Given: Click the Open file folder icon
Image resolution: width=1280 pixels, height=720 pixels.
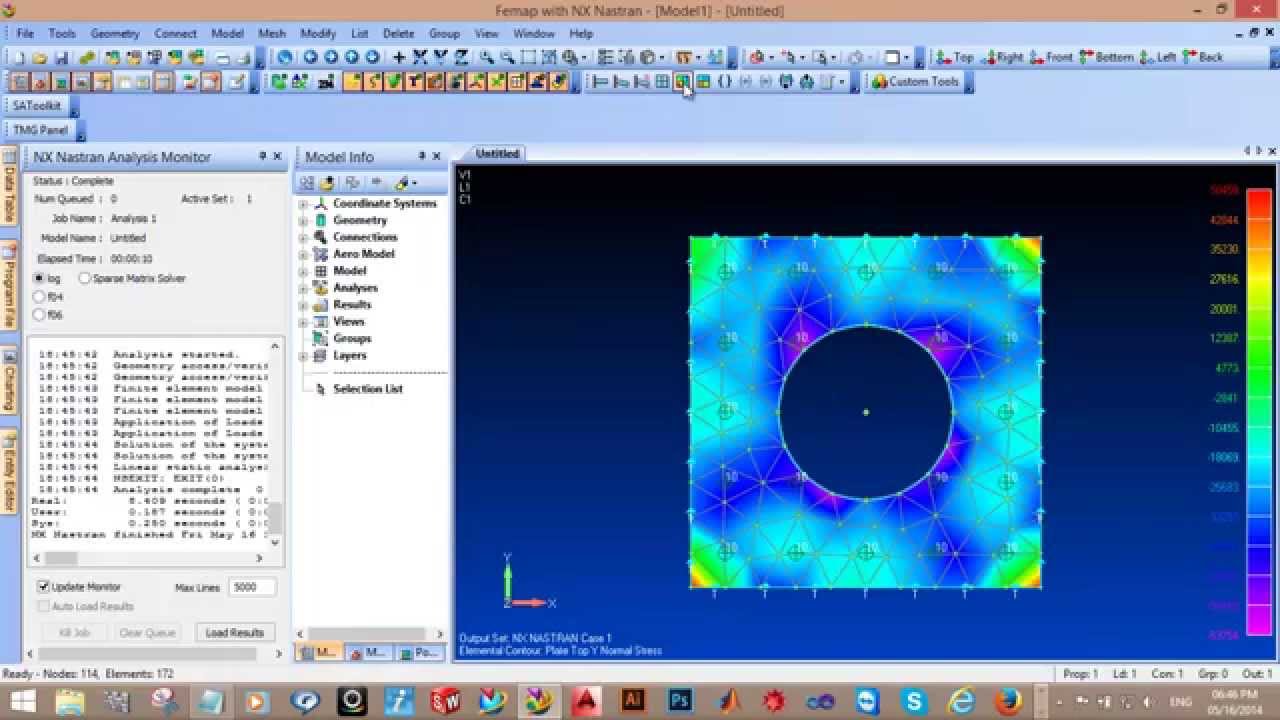Looking at the screenshot, I should coord(40,57).
